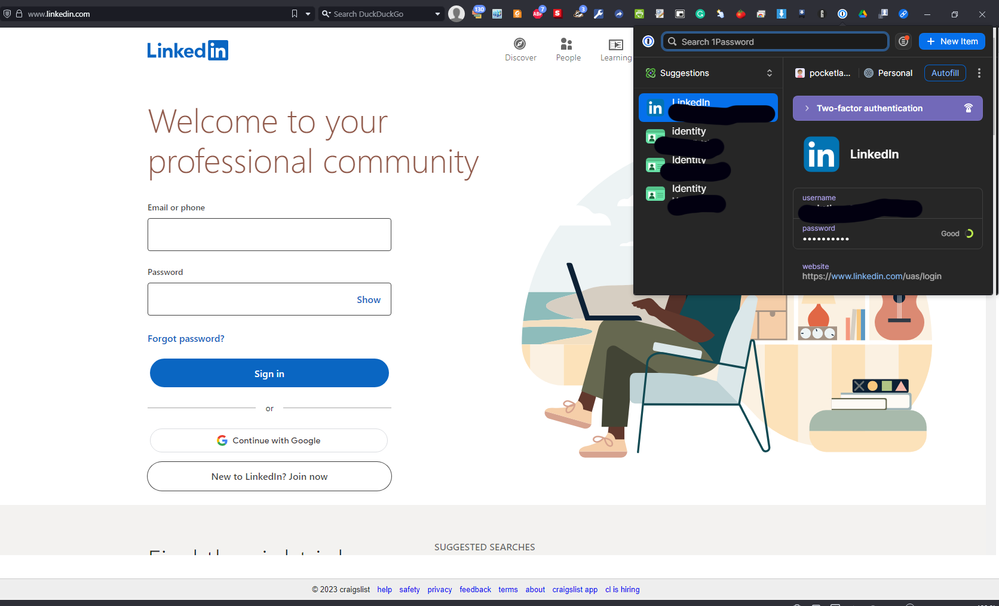Screen dimensions: 999x606
Task: Open the 1Password notifications icon with red dot
Action: pos(903,41)
